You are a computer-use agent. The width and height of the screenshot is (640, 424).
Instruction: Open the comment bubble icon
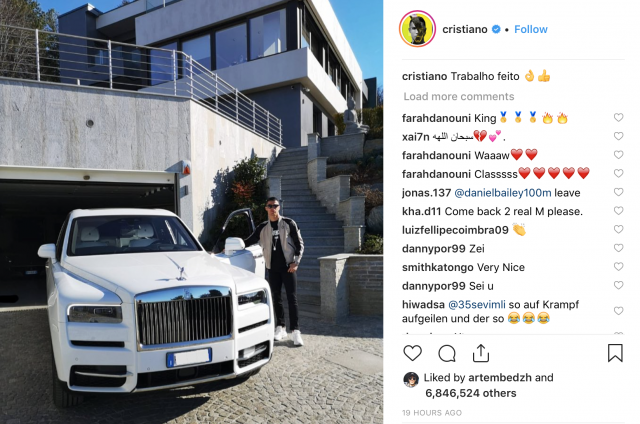click(x=447, y=353)
